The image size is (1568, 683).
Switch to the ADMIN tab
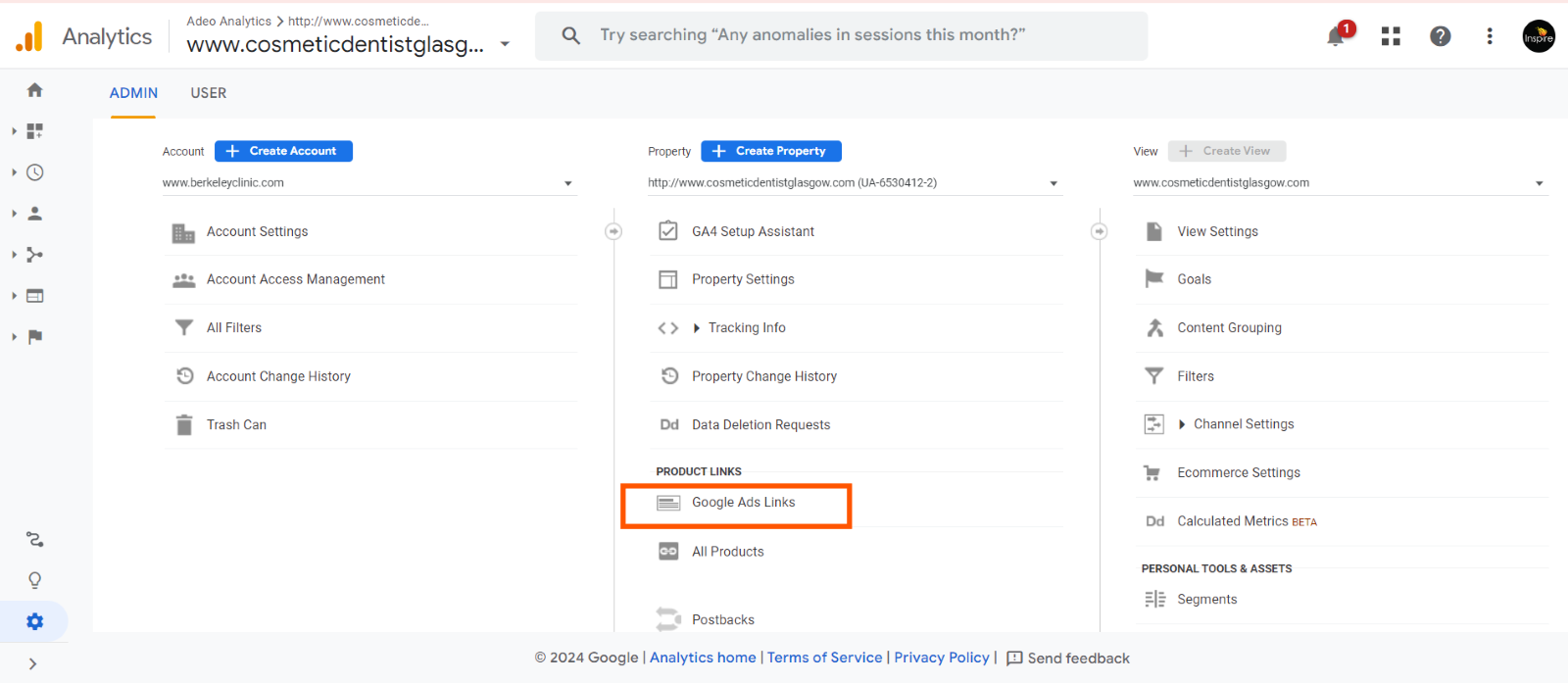click(133, 93)
